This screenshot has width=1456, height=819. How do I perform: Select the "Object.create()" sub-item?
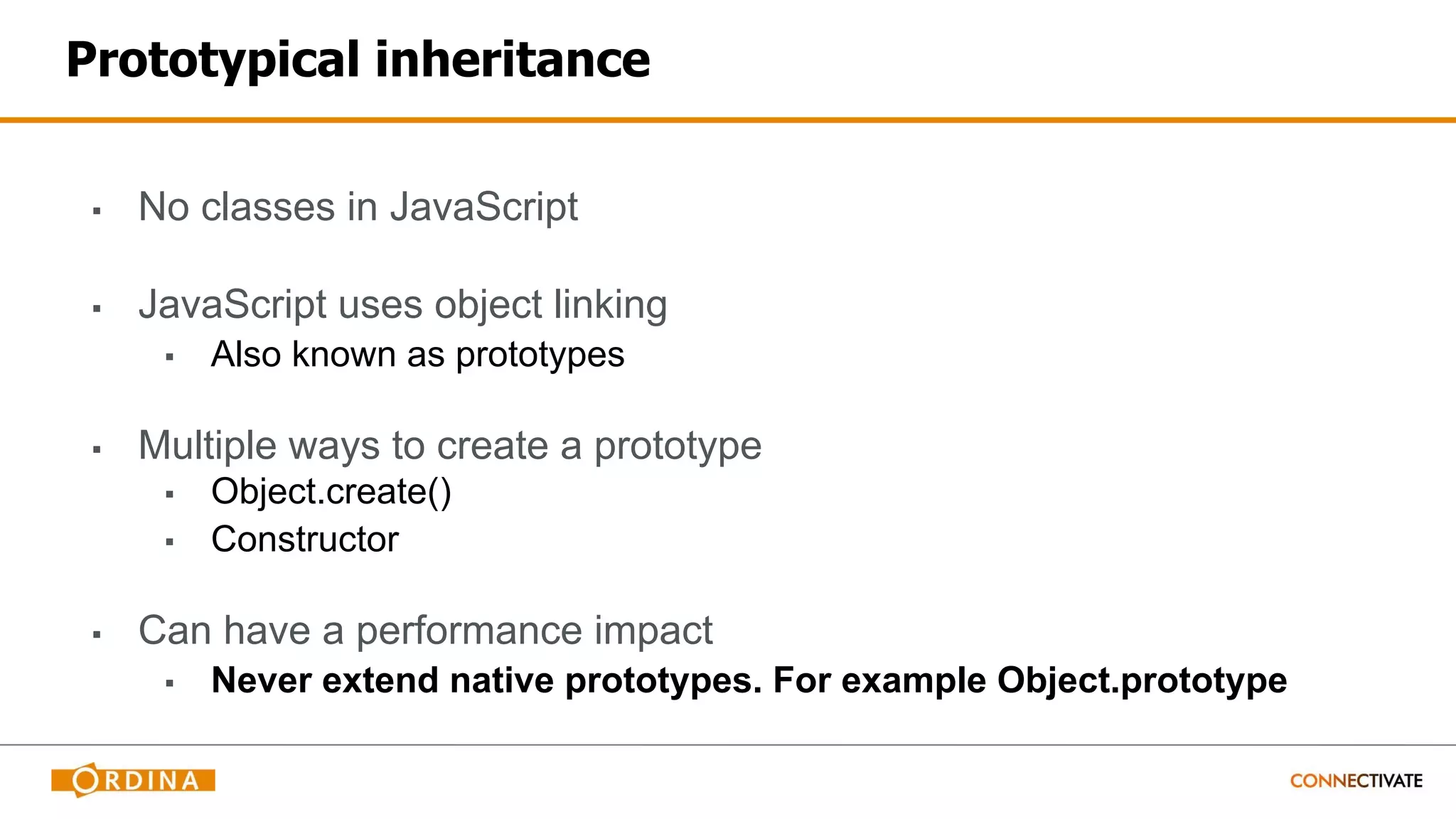331,491
